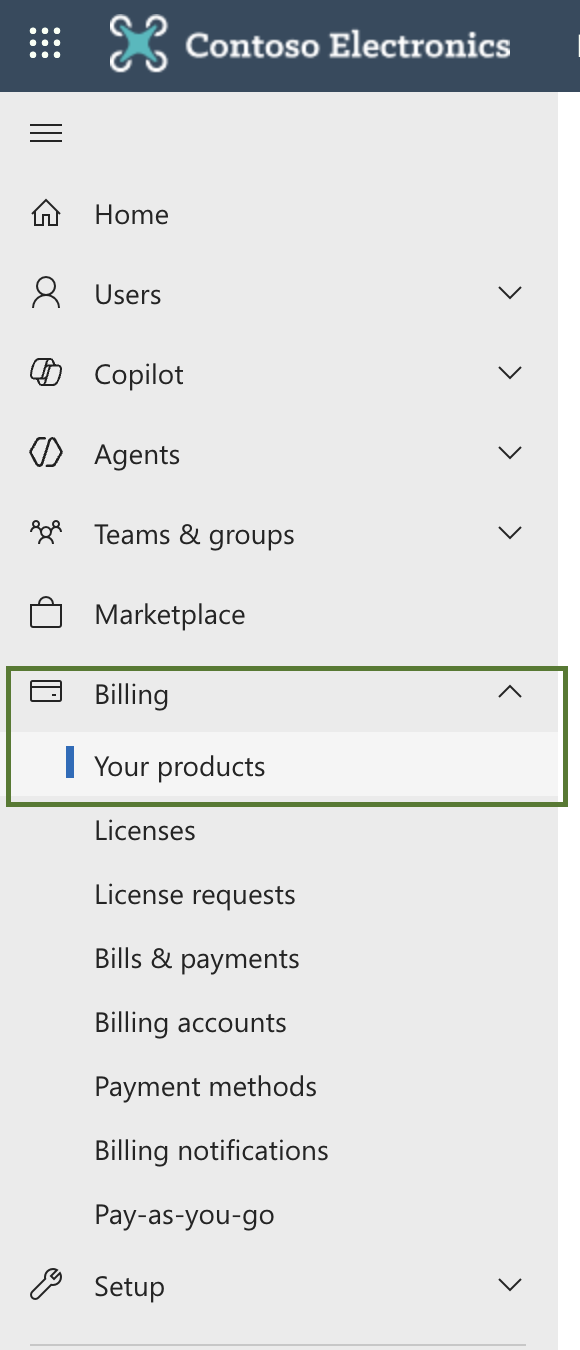Click the Teams & groups people icon
Viewport: 580px width, 1350px height.
46,533
